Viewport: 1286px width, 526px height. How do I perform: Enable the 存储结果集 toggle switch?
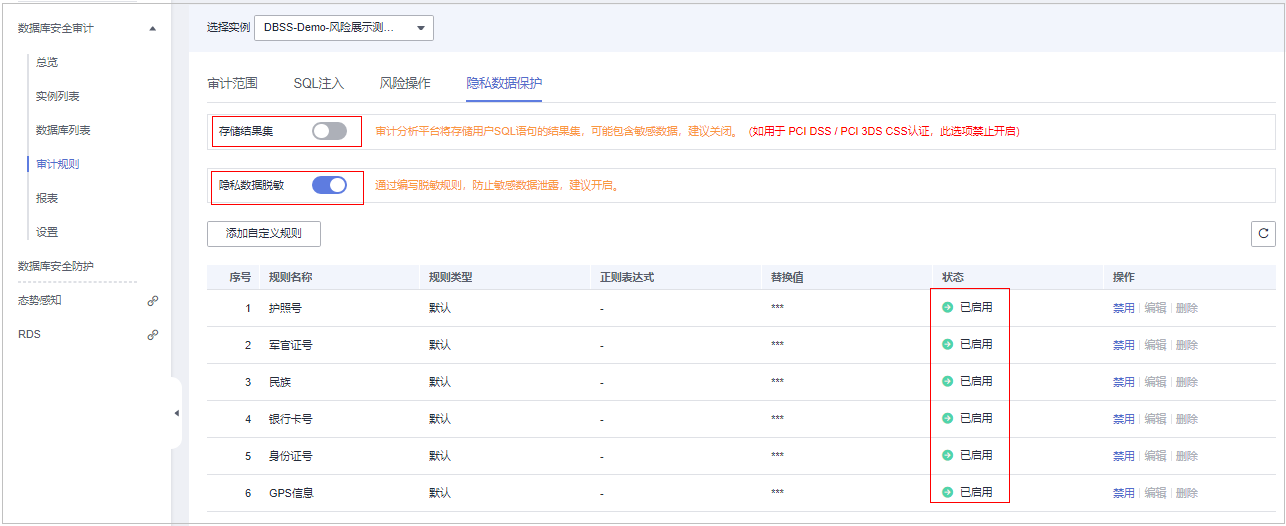click(x=329, y=131)
